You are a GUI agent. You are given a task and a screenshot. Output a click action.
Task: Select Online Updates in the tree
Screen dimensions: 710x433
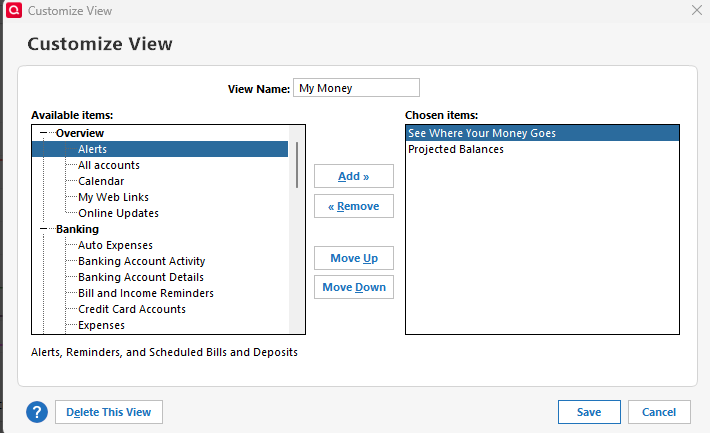coord(118,213)
